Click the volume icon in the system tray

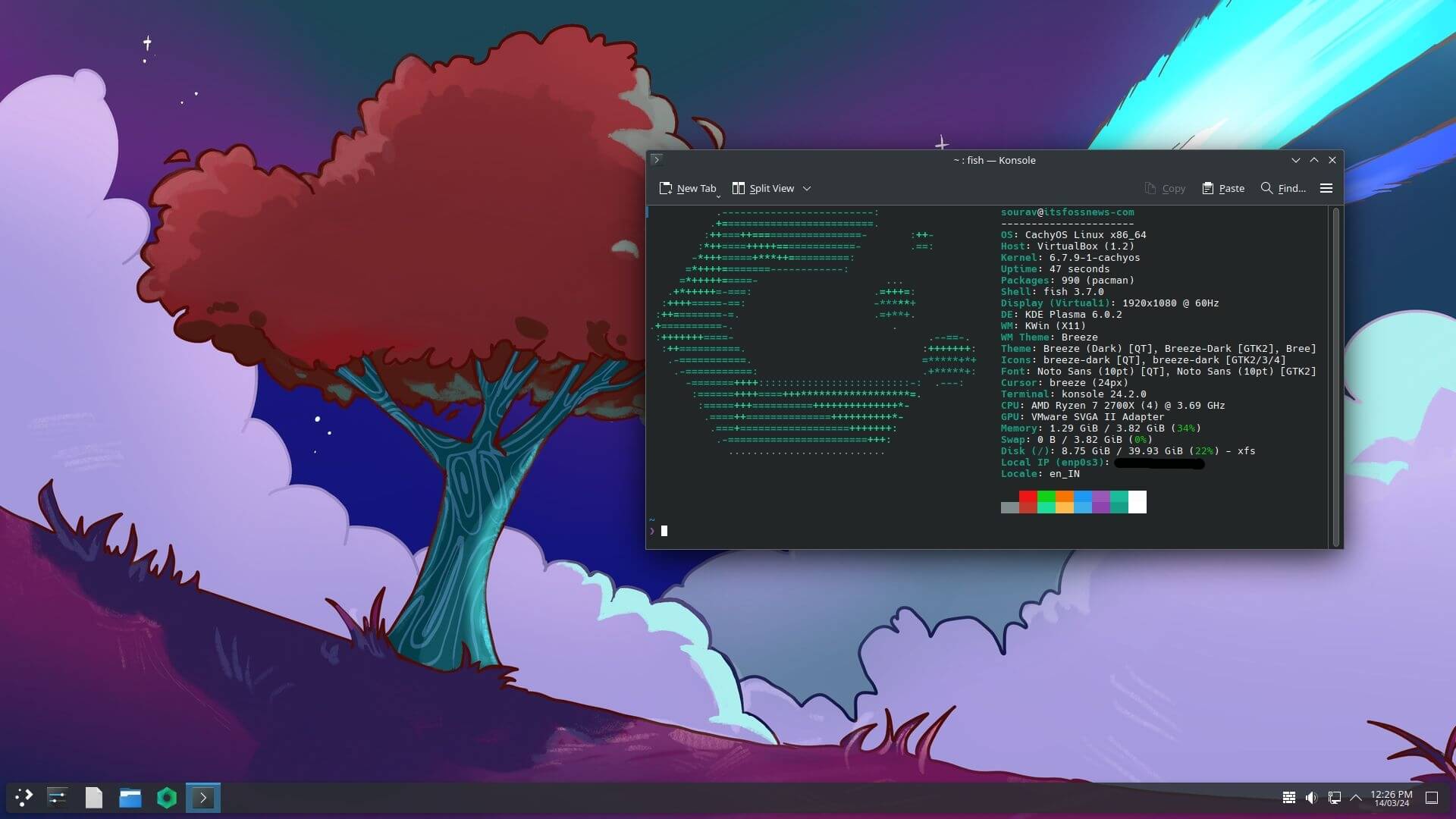click(x=1311, y=797)
